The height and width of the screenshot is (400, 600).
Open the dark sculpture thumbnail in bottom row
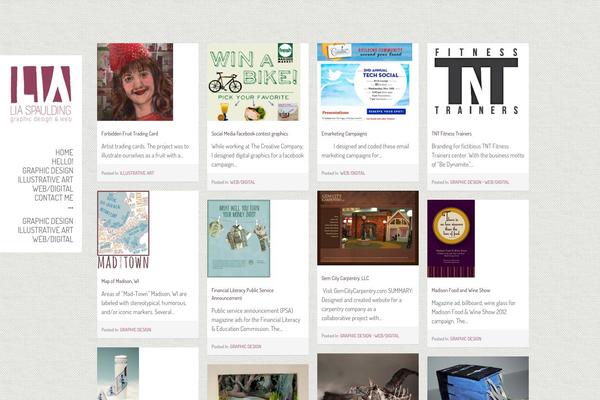tap(368, 377)
